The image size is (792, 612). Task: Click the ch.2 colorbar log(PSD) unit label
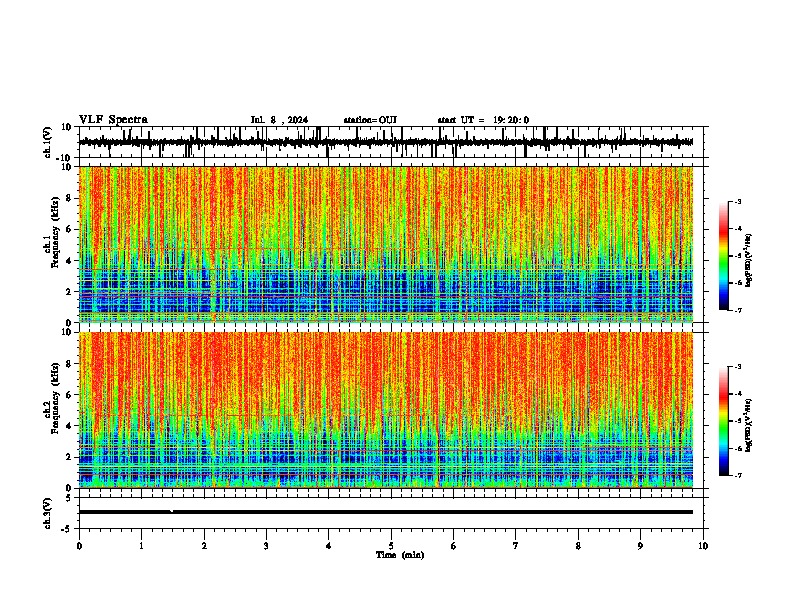click(x=748, y=425)
